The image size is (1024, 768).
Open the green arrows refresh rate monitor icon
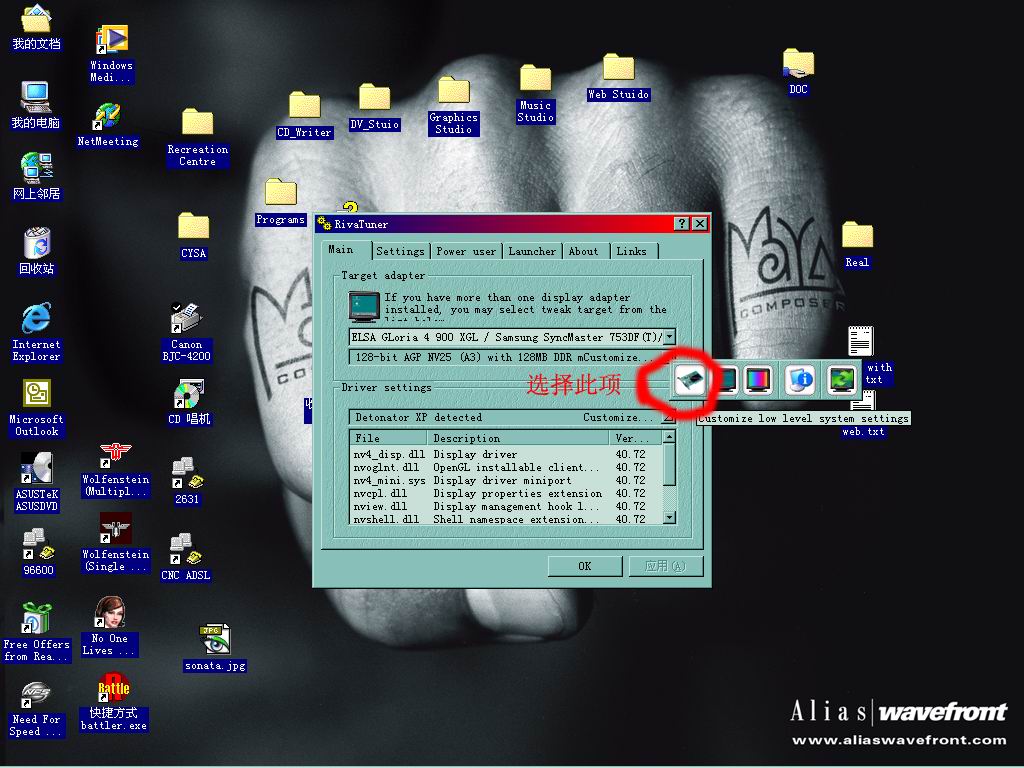[842, 379]
